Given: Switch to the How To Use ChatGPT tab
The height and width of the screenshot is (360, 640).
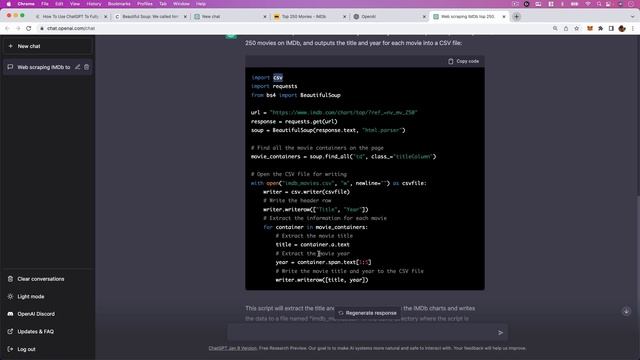Looking at the screenshot, I should point(70,17).
